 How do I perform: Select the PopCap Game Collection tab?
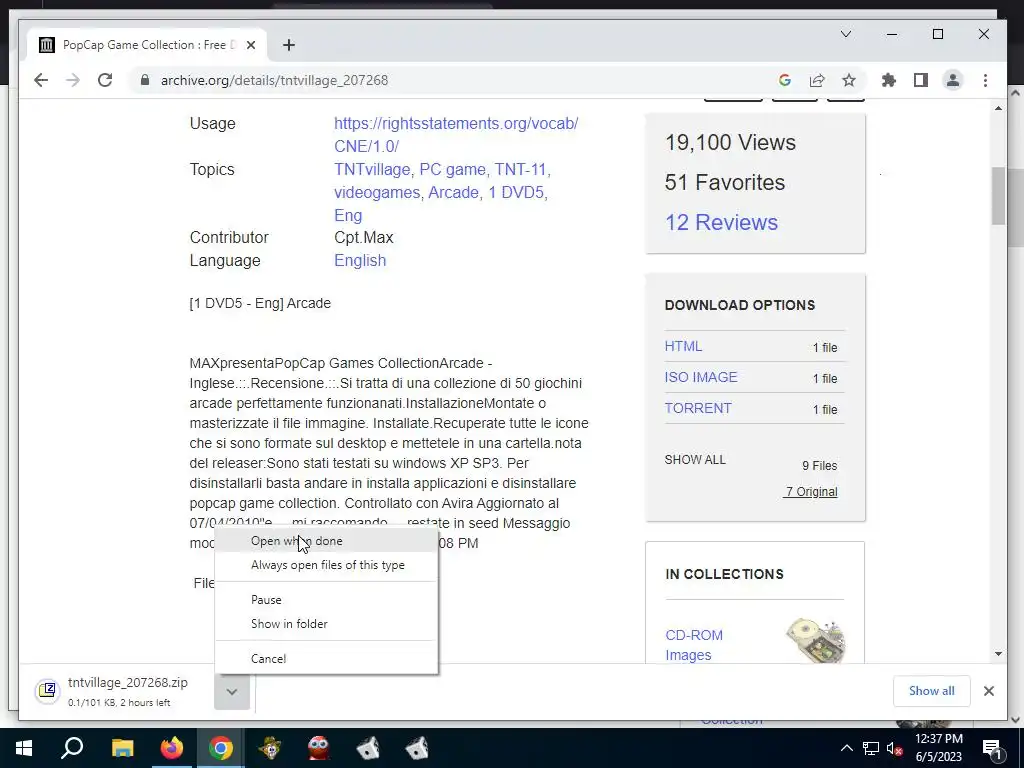coord(147,45)
